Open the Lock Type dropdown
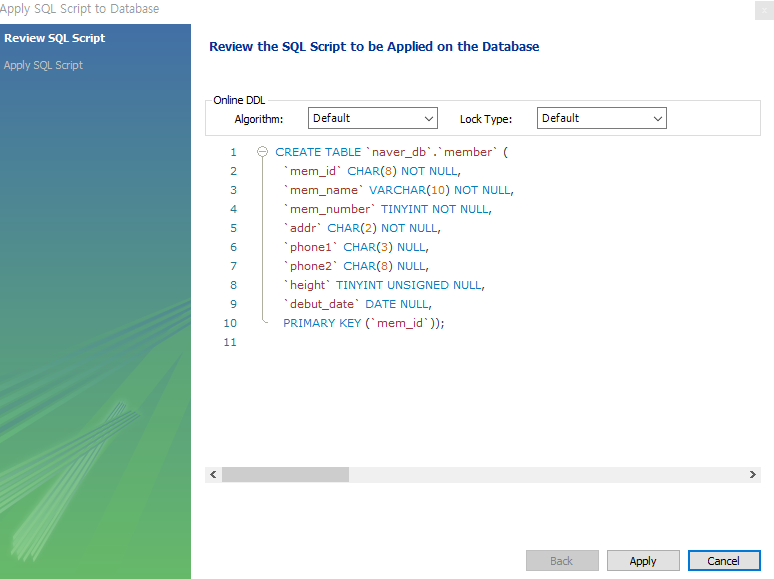 [x=602, y=118]
